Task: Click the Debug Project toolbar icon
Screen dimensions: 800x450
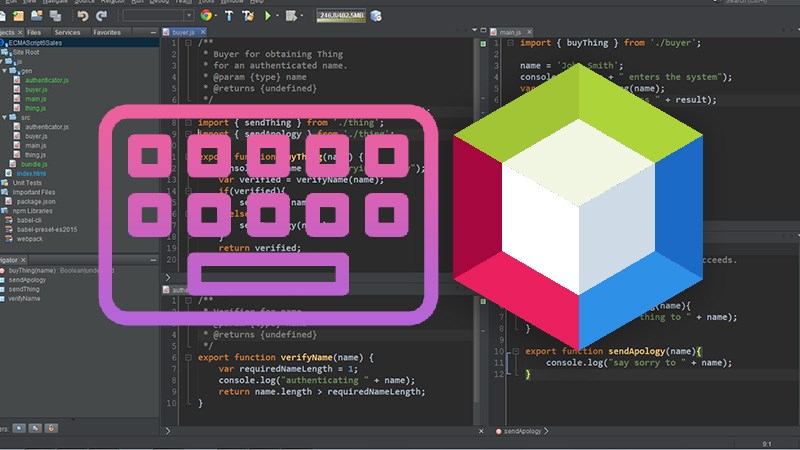Action: 291,16
